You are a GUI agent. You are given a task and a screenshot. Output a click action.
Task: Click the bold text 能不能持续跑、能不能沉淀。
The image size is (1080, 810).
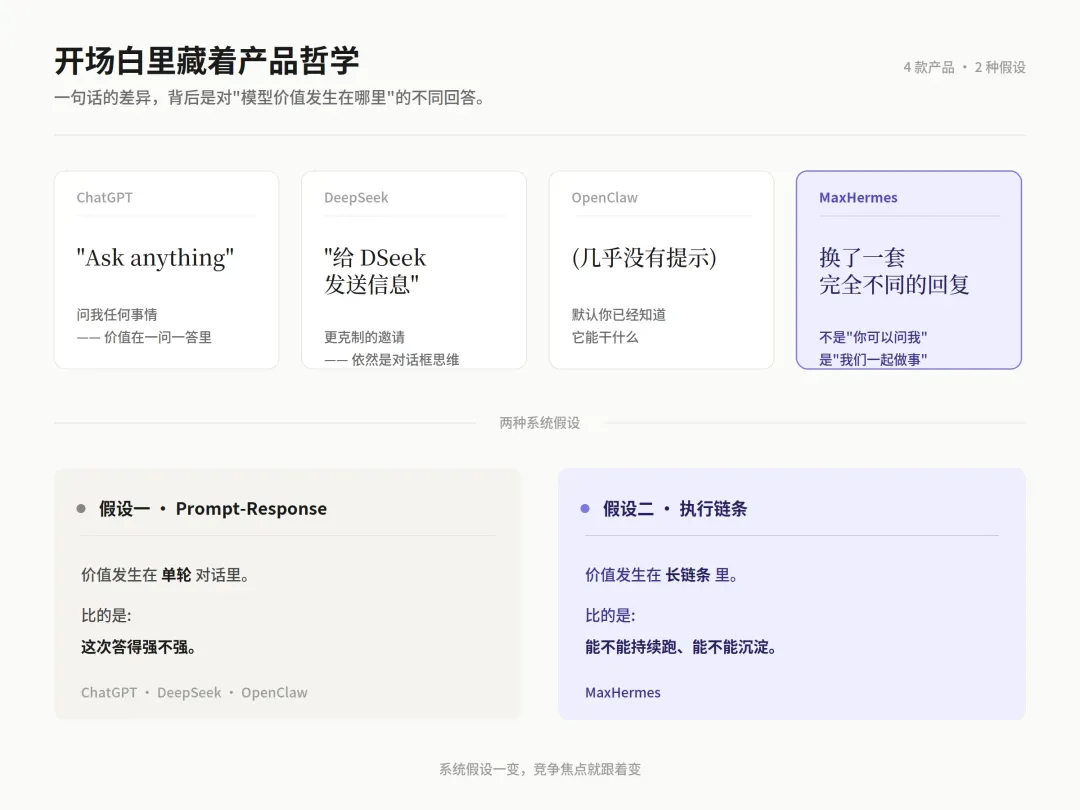(x=682, y=647)
